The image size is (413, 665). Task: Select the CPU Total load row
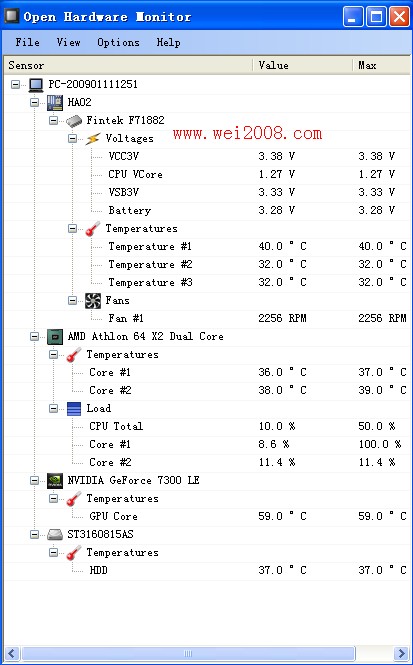[206, 427]
